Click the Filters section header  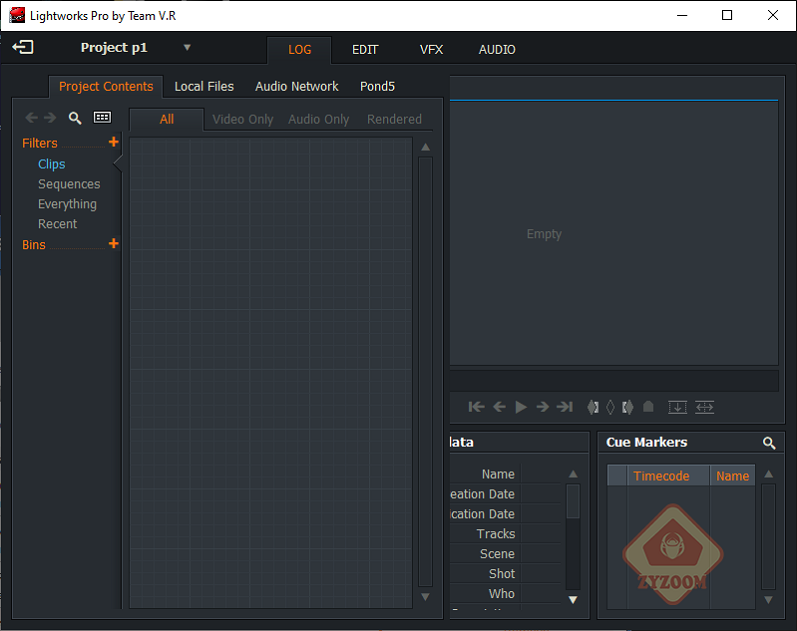pyautogui.click(x=40, y=143)
